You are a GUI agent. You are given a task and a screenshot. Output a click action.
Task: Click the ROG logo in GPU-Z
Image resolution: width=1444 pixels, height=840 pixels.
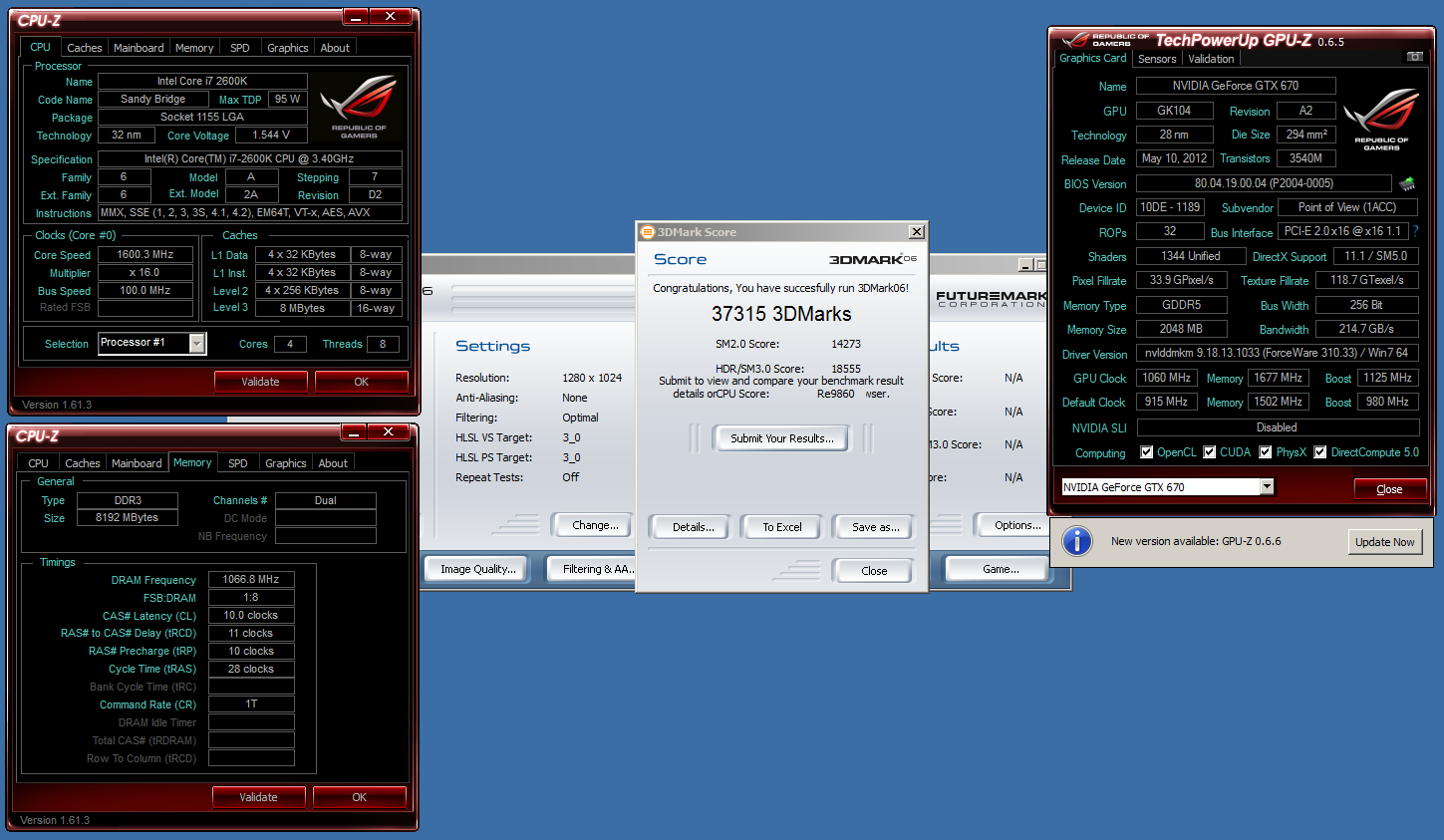1381,118
